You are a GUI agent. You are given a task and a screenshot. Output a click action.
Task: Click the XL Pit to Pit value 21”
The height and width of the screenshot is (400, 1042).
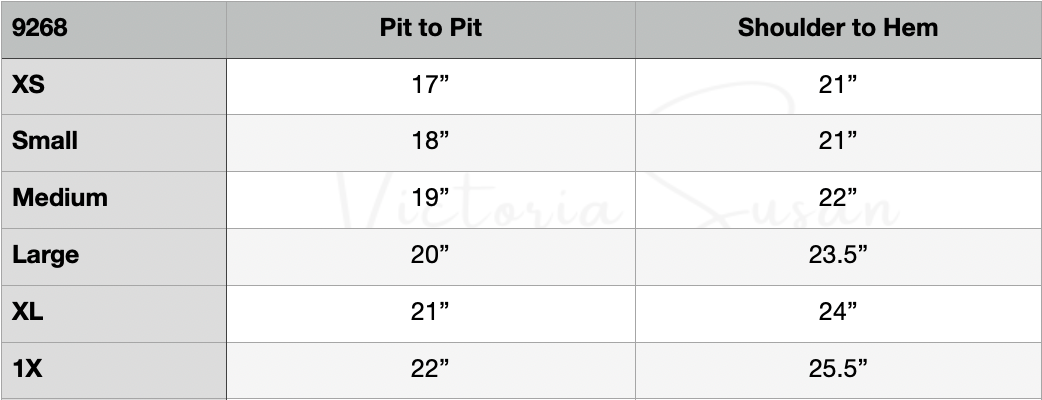(431, 312)
